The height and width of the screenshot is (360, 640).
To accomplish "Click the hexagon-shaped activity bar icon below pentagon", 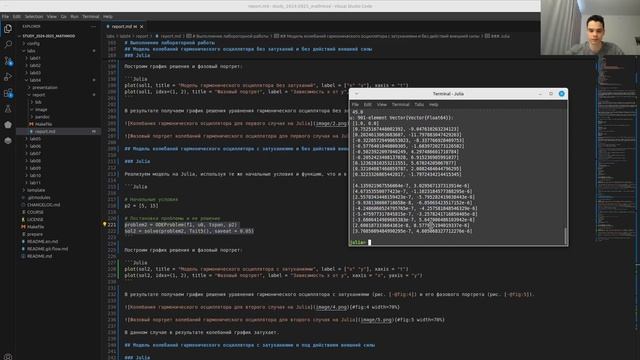I will pyautogui.click(x=8, y=140).
